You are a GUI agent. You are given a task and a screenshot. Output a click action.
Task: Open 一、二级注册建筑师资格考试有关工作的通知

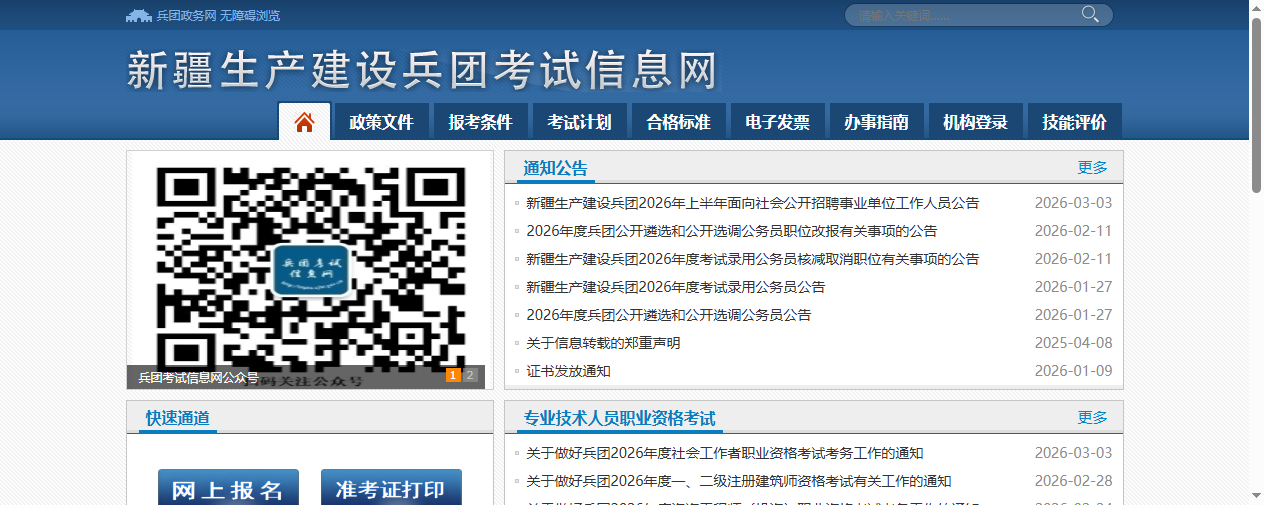click(x=739, y=481)
